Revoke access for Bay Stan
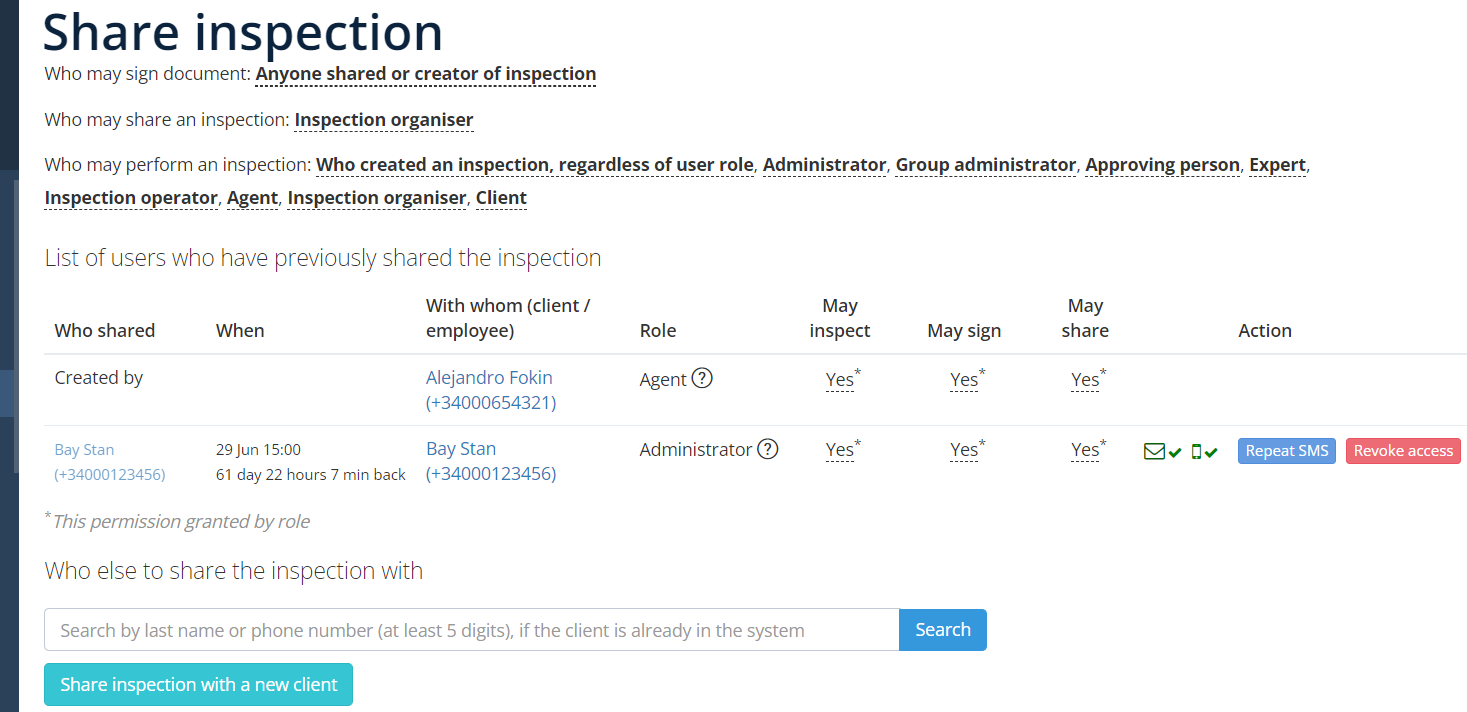Screen dimensions: 1467x712 tap(1403, 451)
